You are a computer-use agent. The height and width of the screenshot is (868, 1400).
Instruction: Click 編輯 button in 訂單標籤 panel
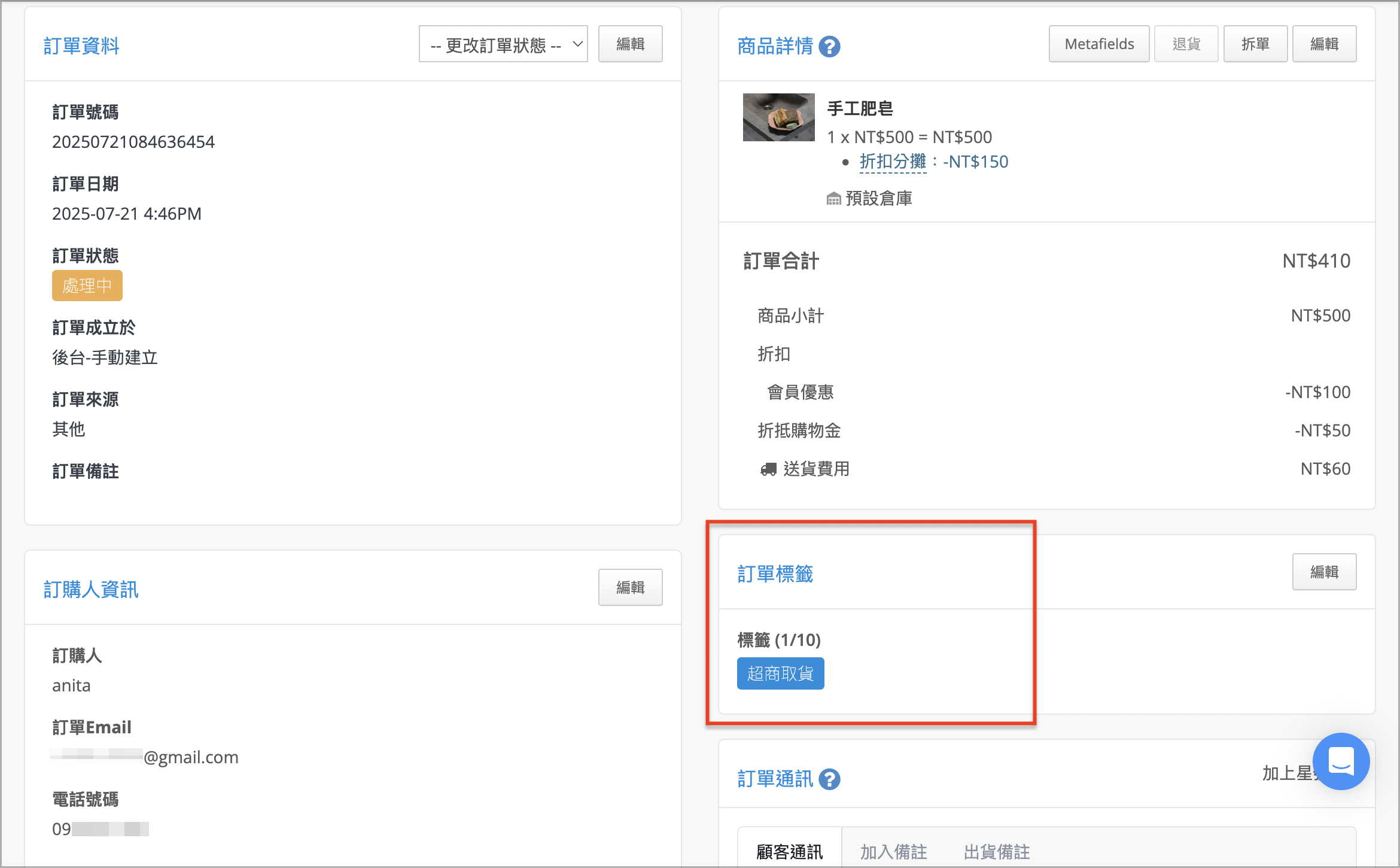point(1324,572)
